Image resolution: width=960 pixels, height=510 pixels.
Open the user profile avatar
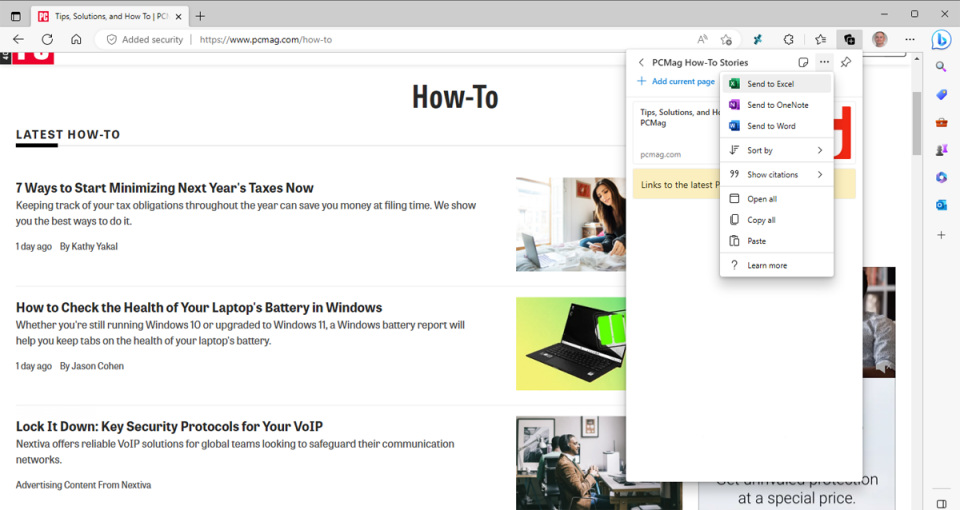(880, 39)
